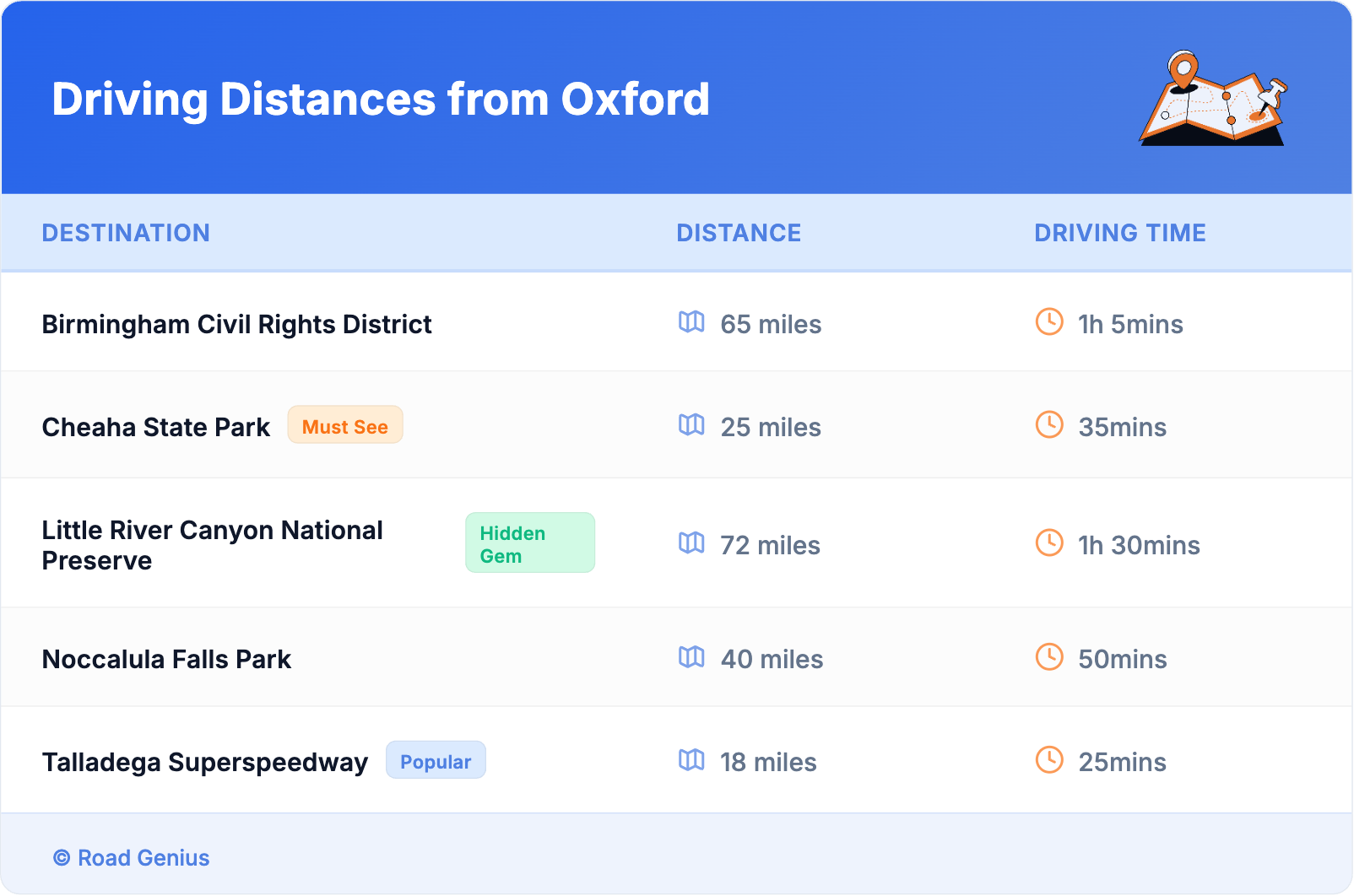Click the clock icon beside 1h 30mins
This screenshot has height=896, width=1354.
click(x=1049, y=543)
